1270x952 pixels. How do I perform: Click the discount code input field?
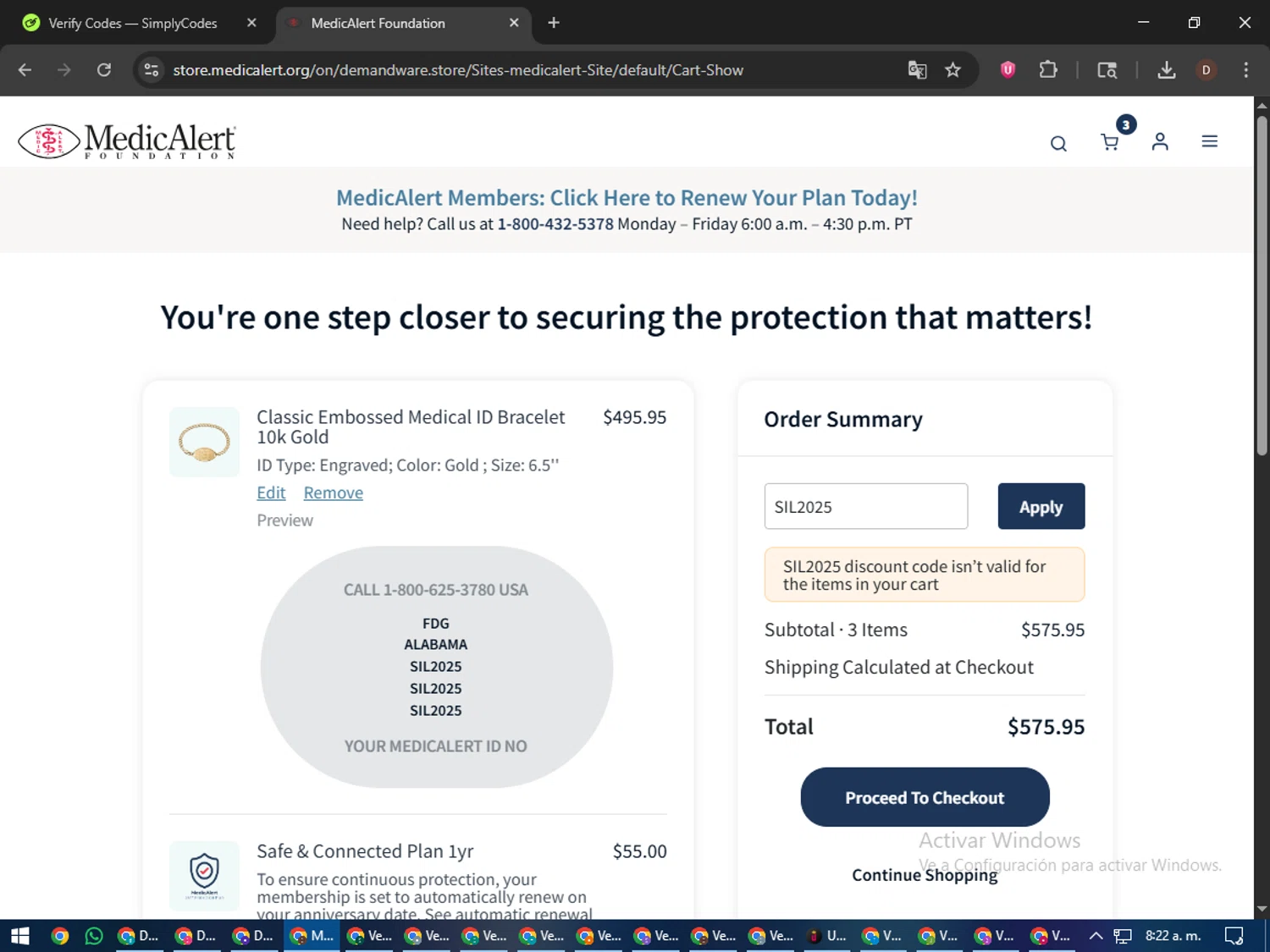pyautogui.click(x=865, y=506)
